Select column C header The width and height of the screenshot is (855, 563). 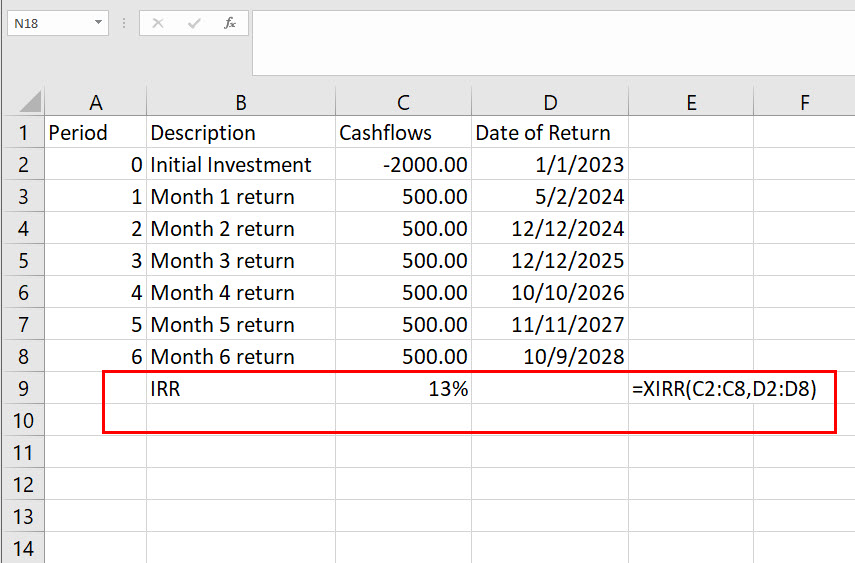point(403,102)
